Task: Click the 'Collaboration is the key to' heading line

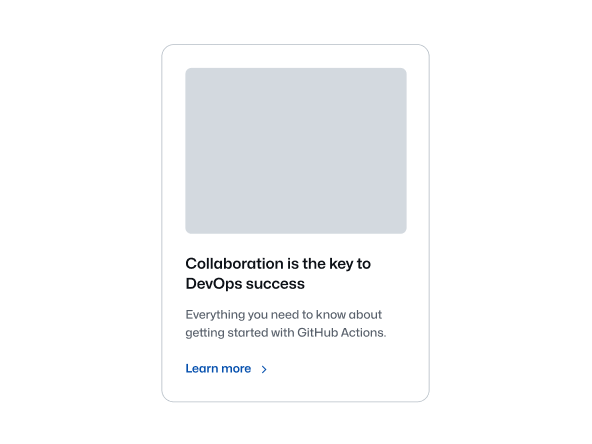Action: (x=278, y=264)
